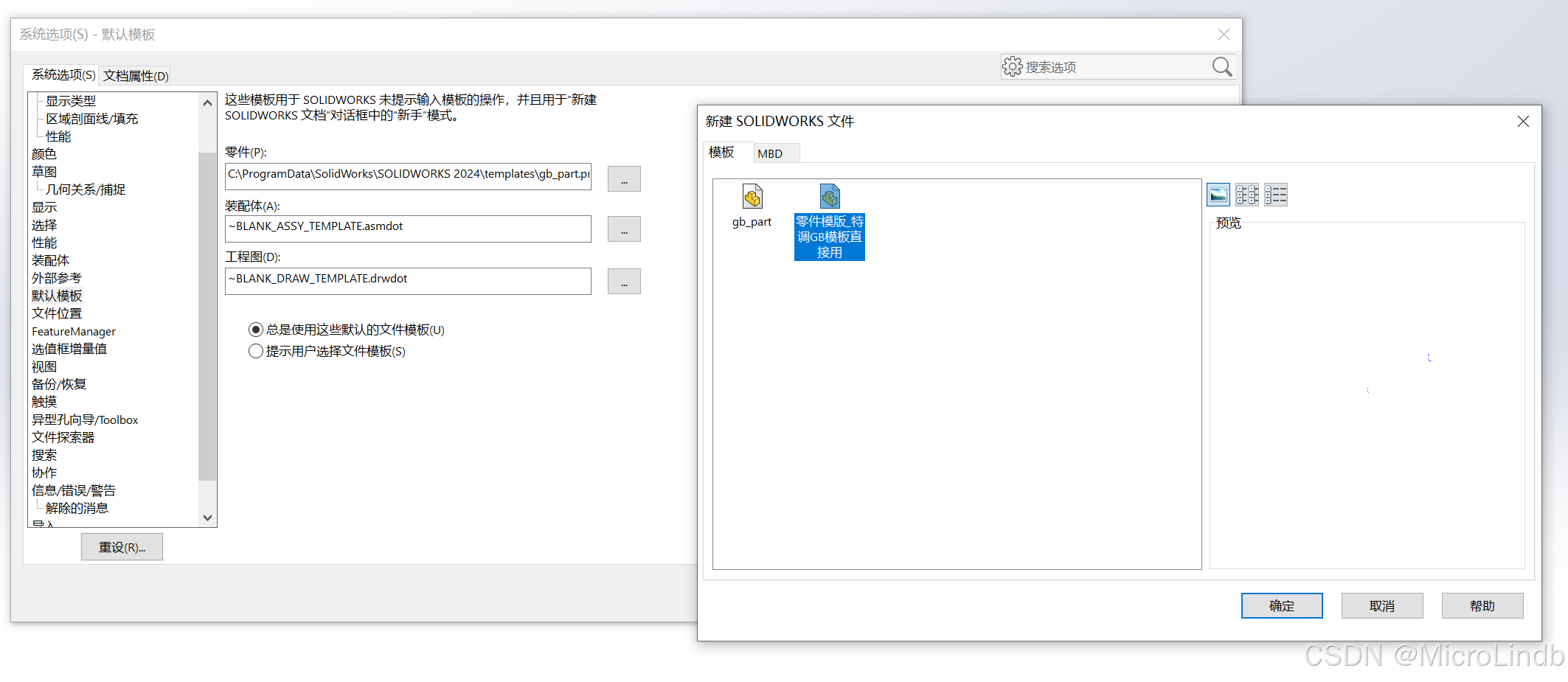Select 外部参考 in options tree
The image size is (1568, 682).
57,278
